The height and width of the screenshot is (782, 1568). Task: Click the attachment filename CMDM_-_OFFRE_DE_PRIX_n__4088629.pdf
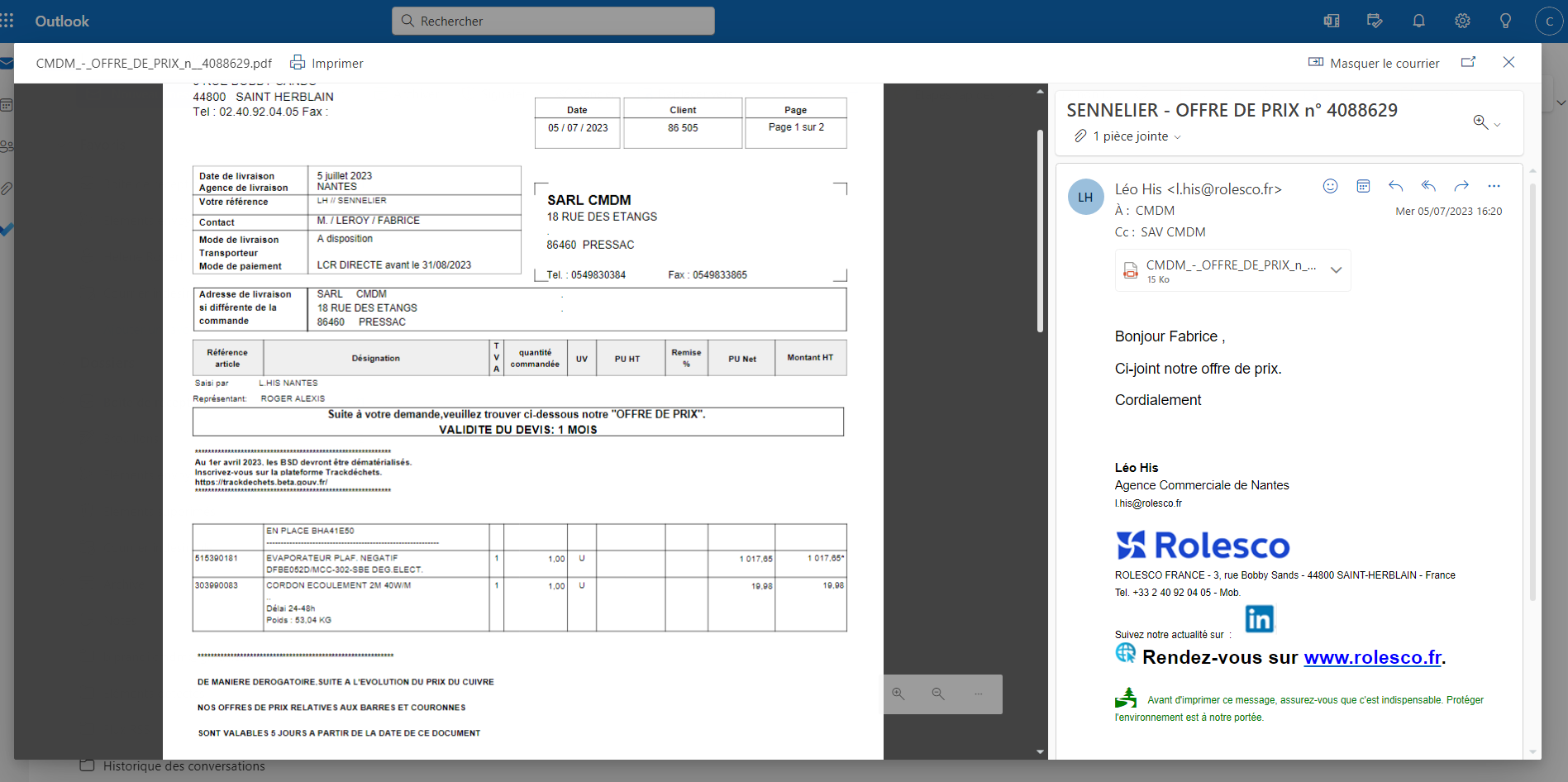[154, 63]
